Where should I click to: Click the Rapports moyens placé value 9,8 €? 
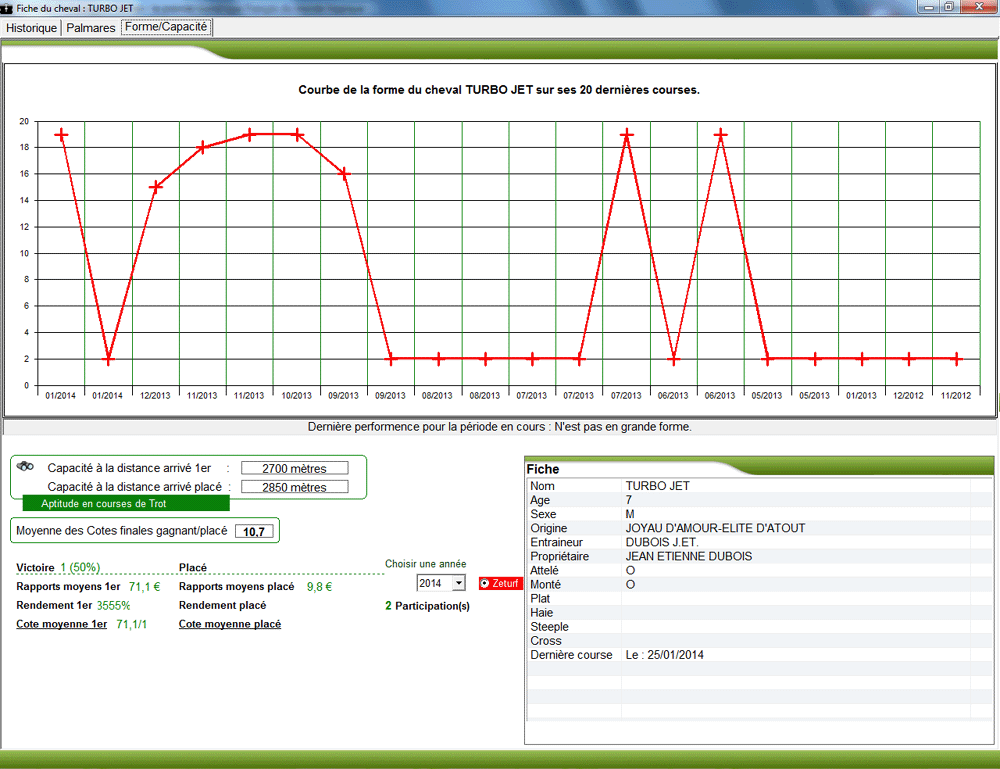pyautogui.click(x=319, y=587)
